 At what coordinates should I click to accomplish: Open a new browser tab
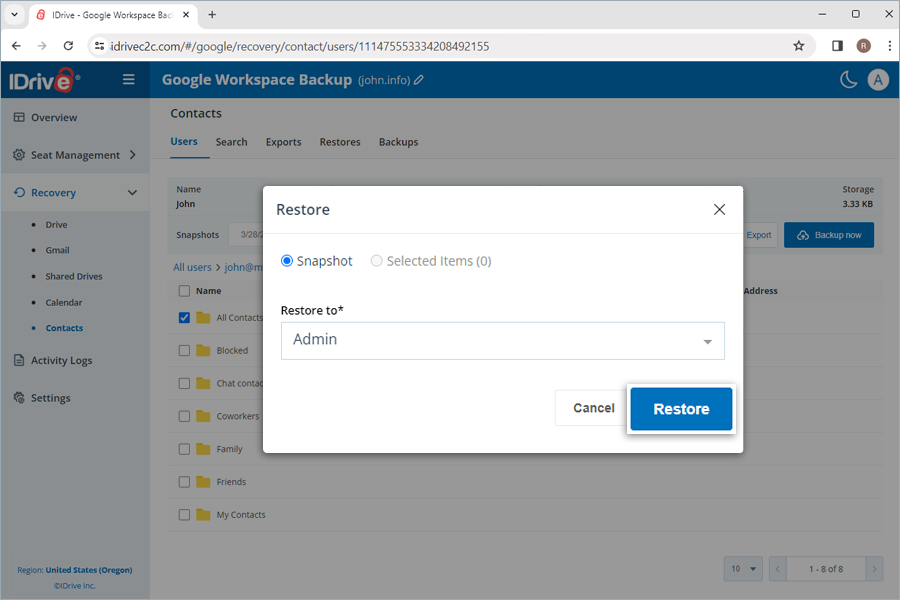point(212,15)
